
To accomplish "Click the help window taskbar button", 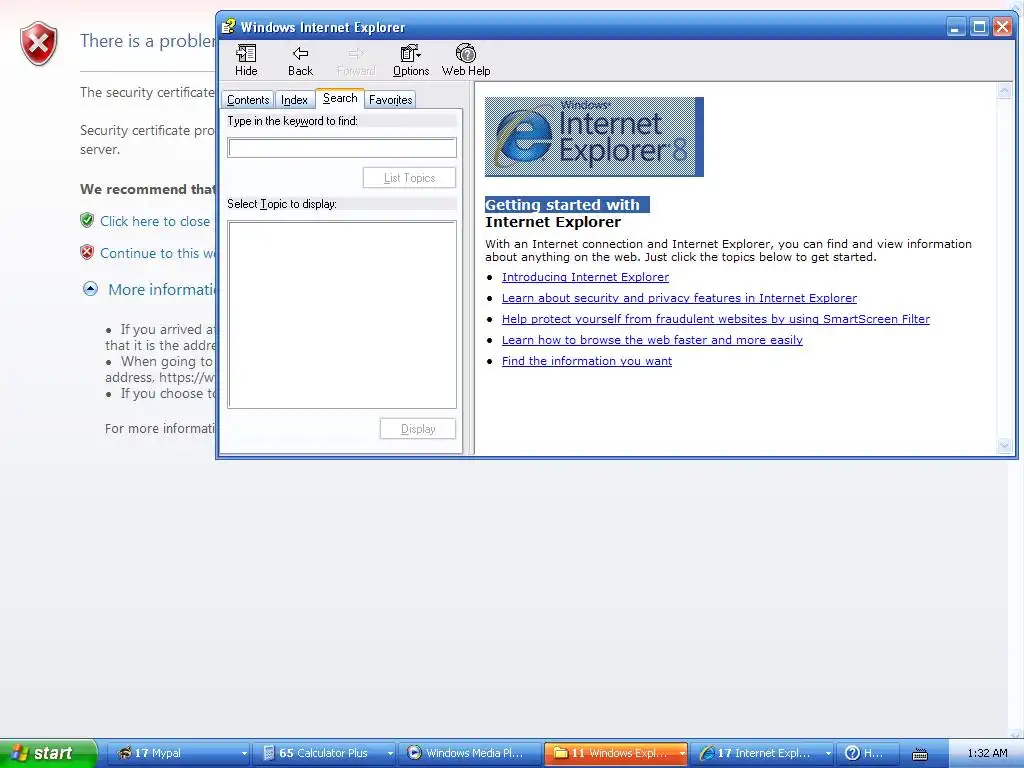I will pyautogui.click(x=868, y=753).
